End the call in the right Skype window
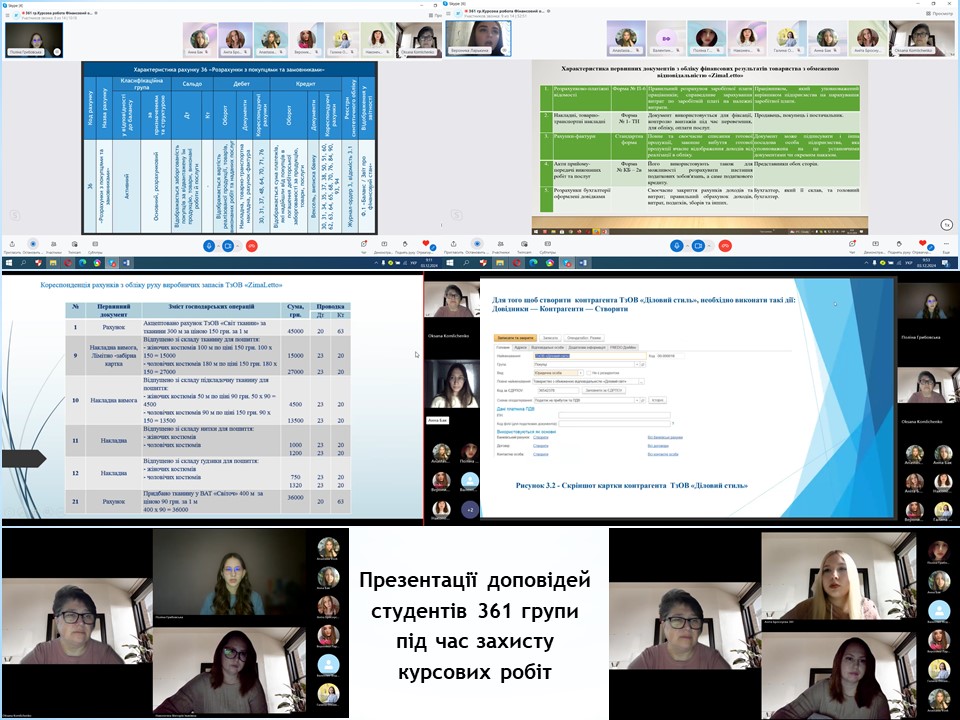This screenshot has width=960, height=720. pyautogui.click(x=725, y=246)
